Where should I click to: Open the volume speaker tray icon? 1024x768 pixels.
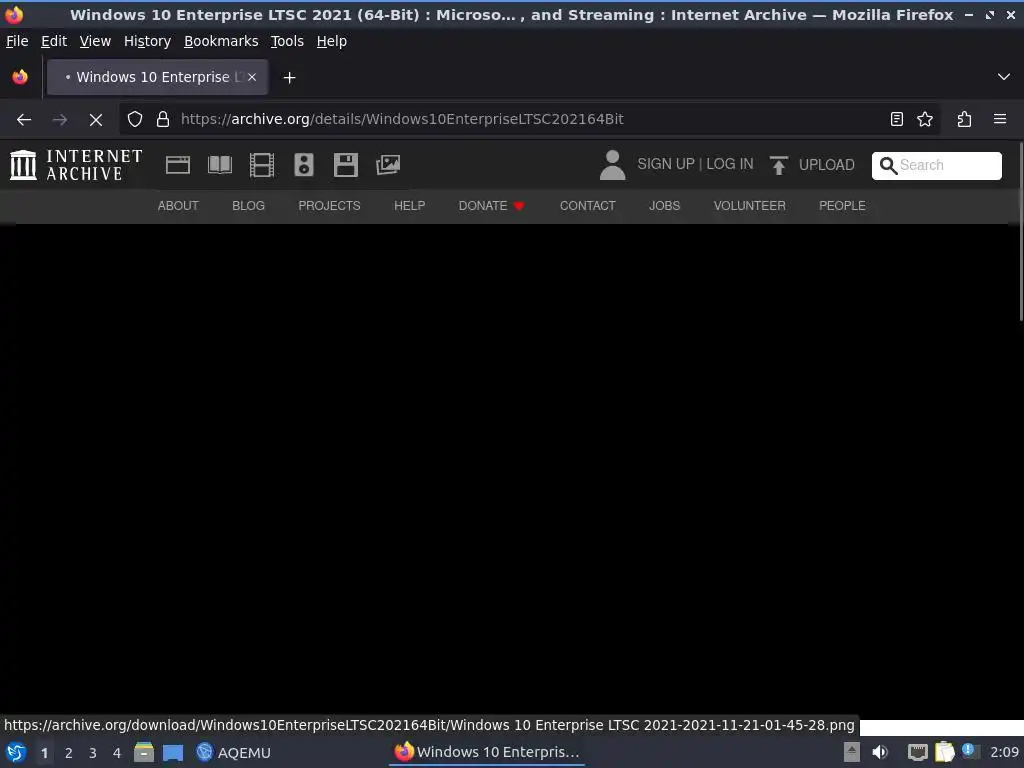(x=880, y=752)
